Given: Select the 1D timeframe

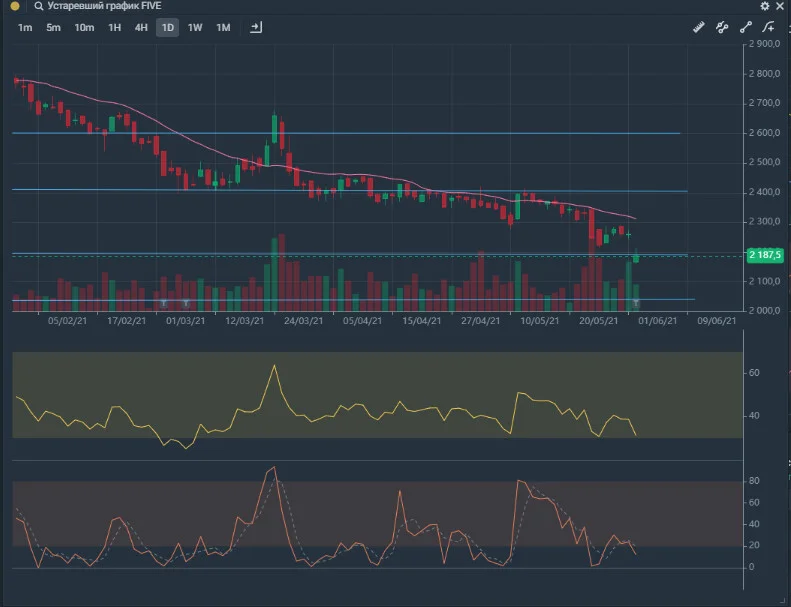Looking at the screenshot, I should coord(167,28).
